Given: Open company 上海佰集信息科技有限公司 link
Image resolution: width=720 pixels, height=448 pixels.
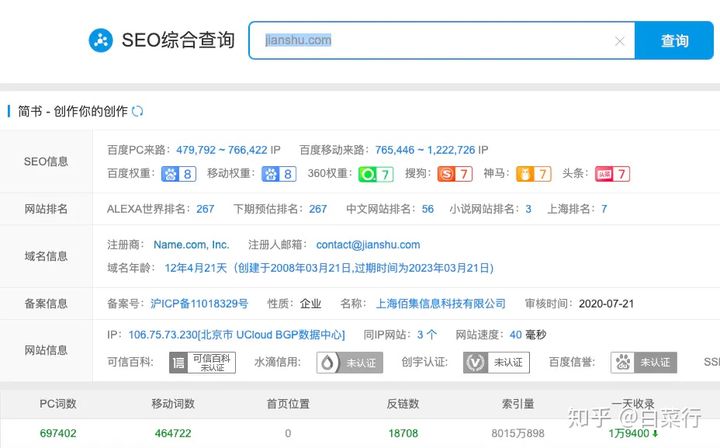Looking at the screenshot, I should pos(440,303).
